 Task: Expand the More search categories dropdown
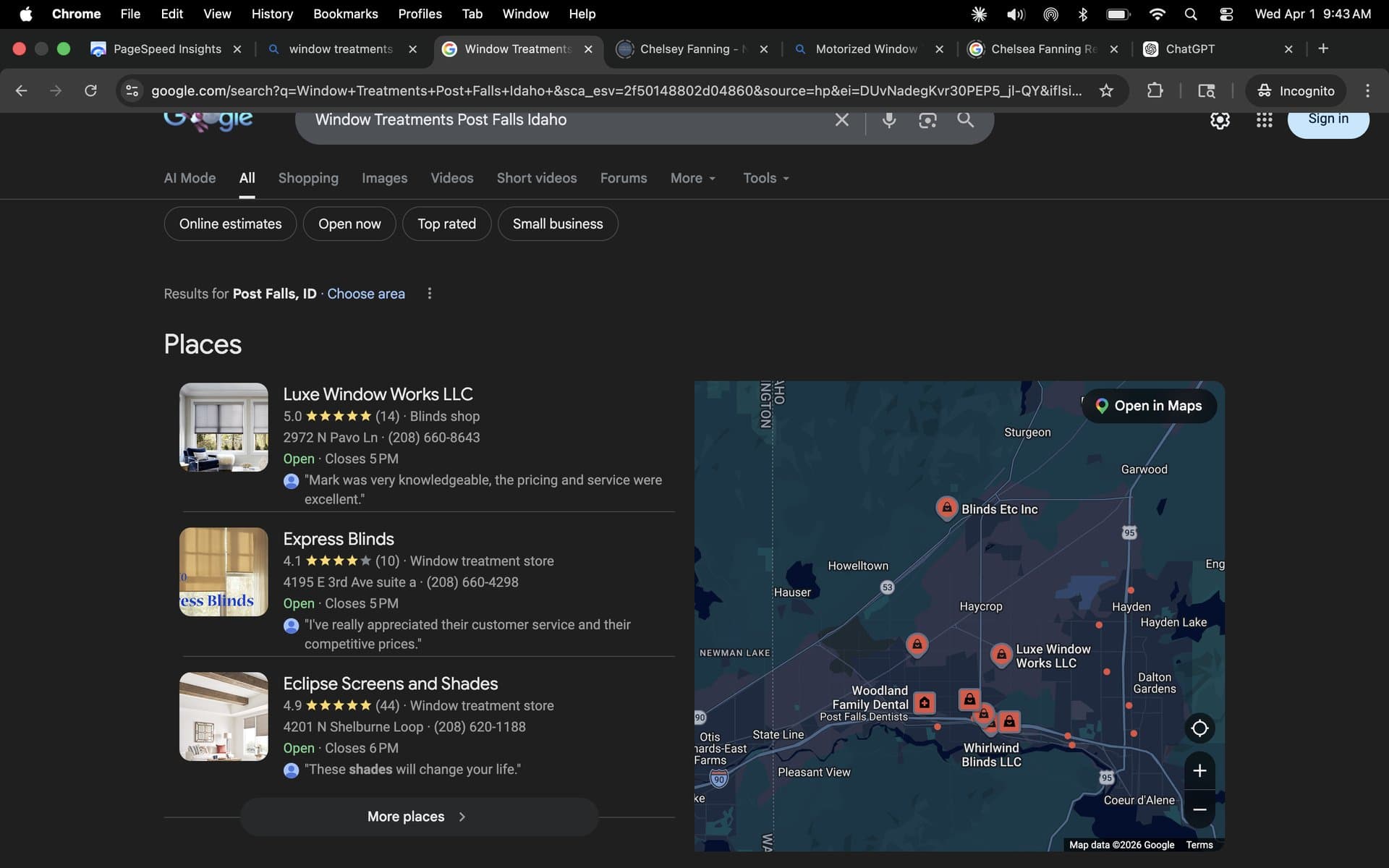point(692,178)
